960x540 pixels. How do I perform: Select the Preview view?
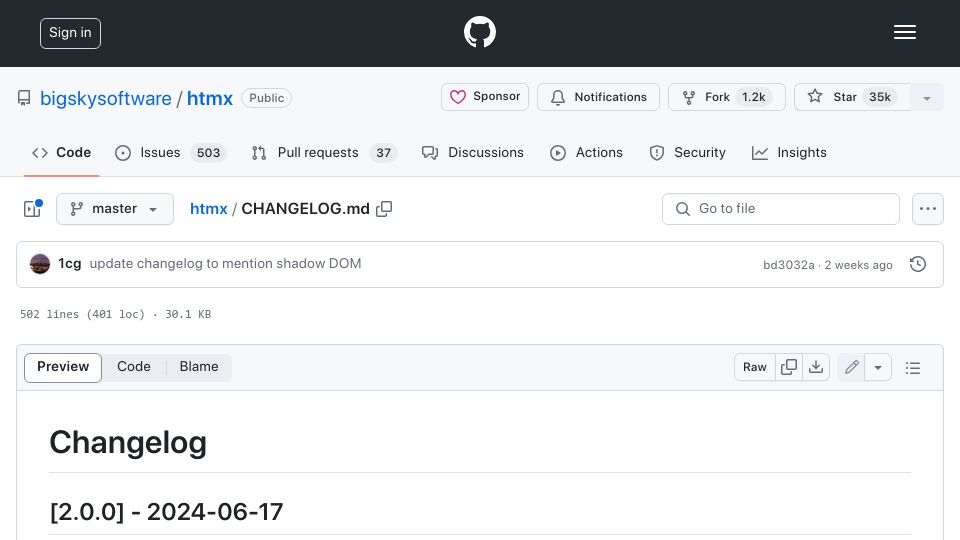63,367
